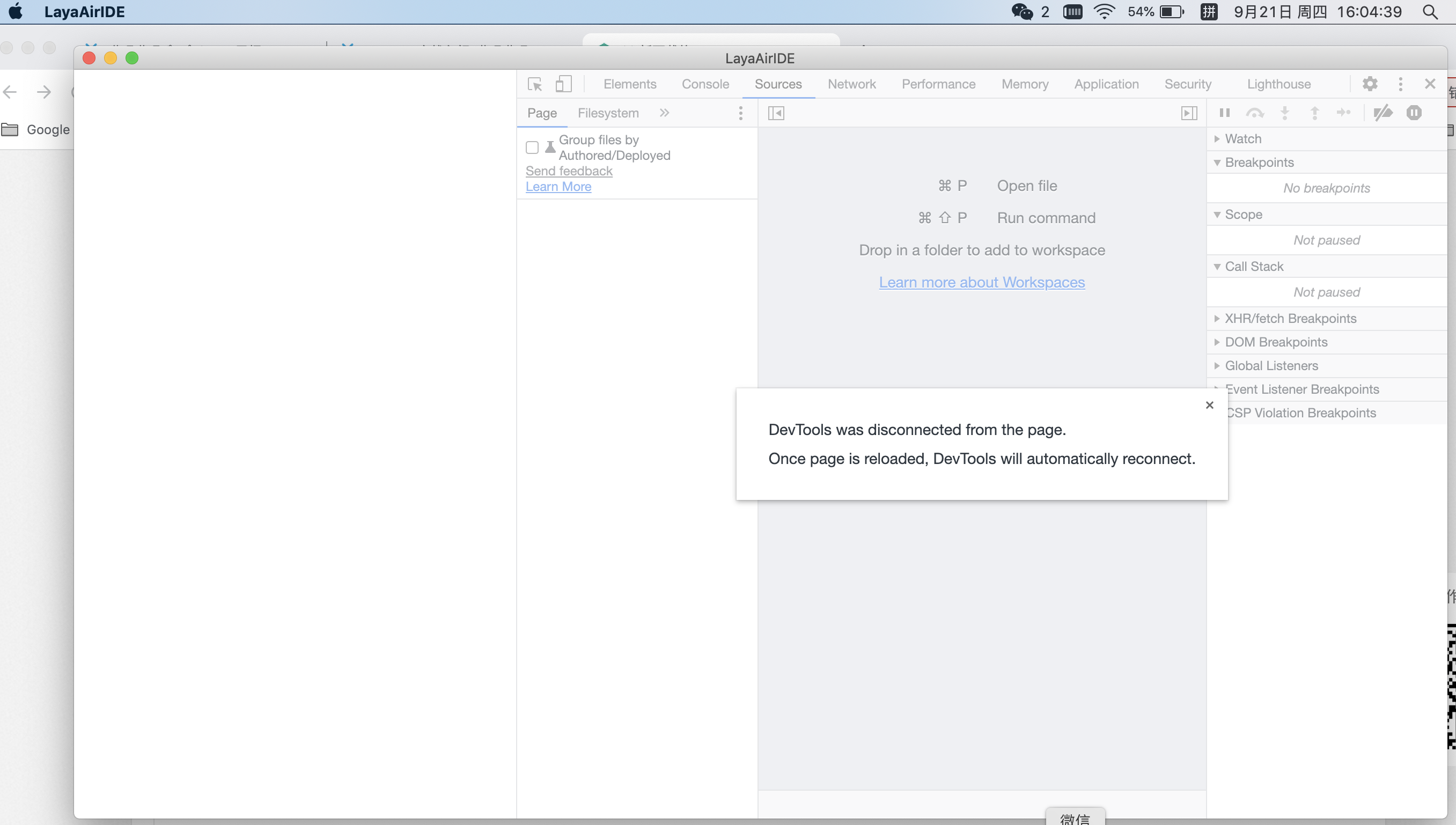Hide the navigator sidebar icon
Image resolution: width=1456 pixels, height=825 pixels.
click(x=776, y=113)
